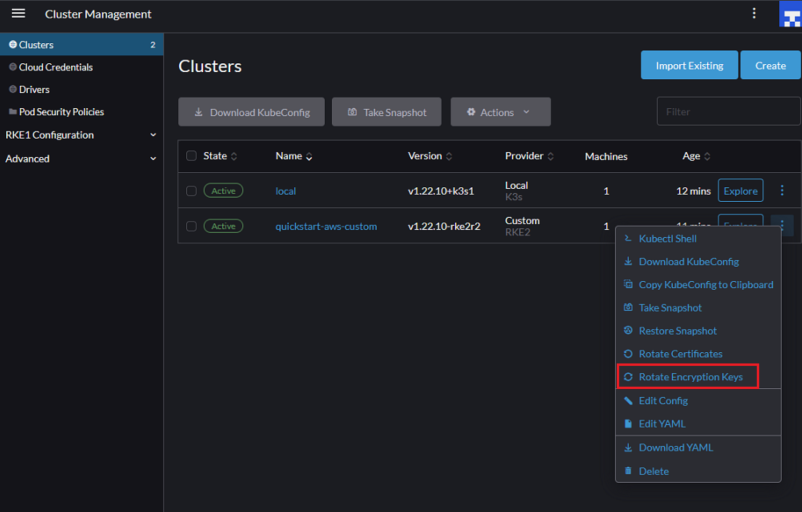Toggle the select-all clusters checkbox
The image size is (802, 512).
click(192, 156)
